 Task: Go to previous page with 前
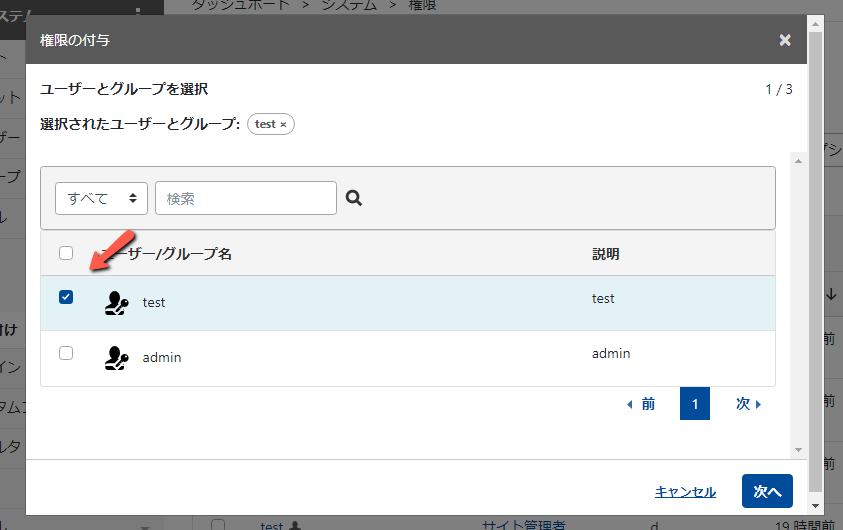coord(641,404)
